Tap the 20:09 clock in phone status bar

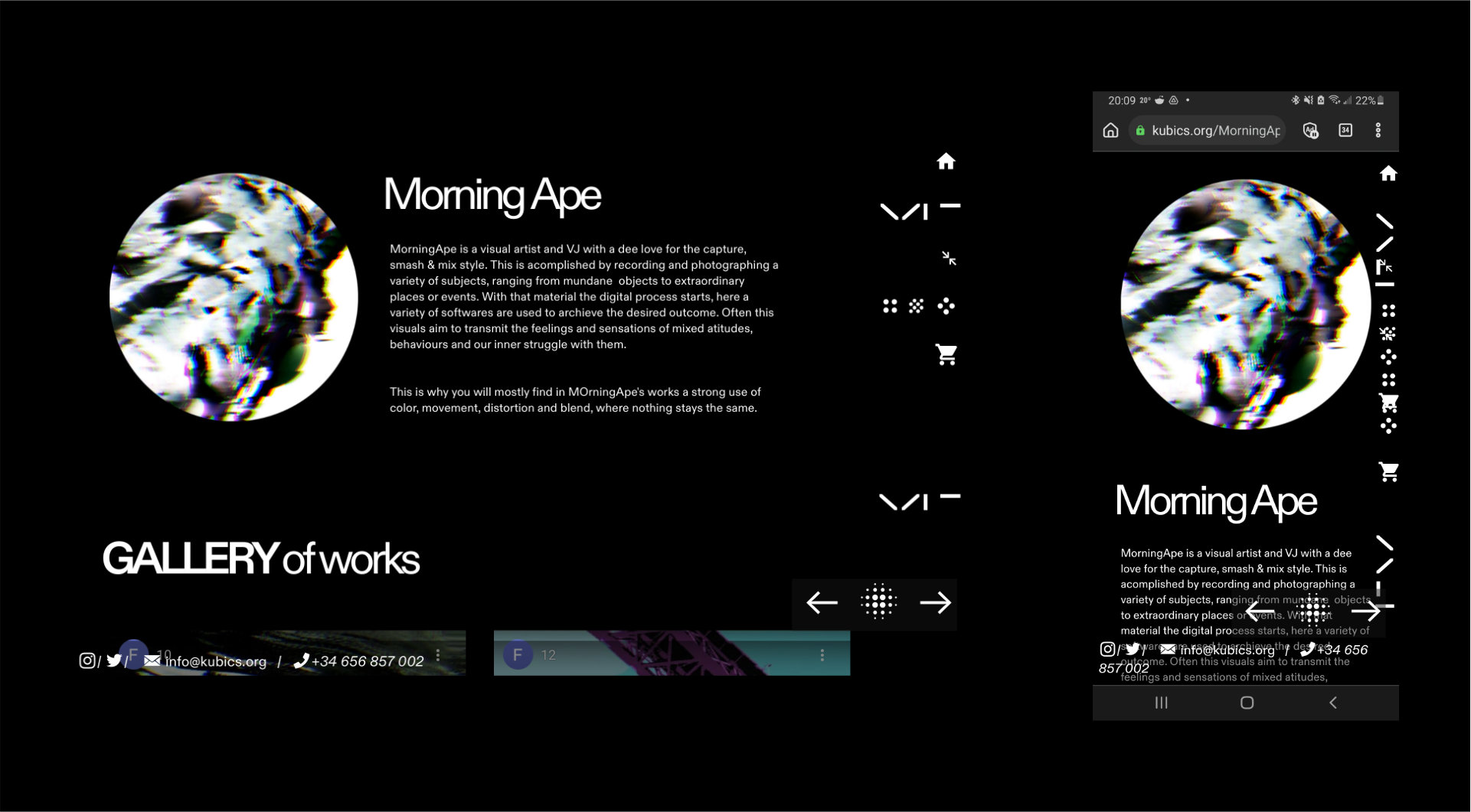click(1121, 100)
